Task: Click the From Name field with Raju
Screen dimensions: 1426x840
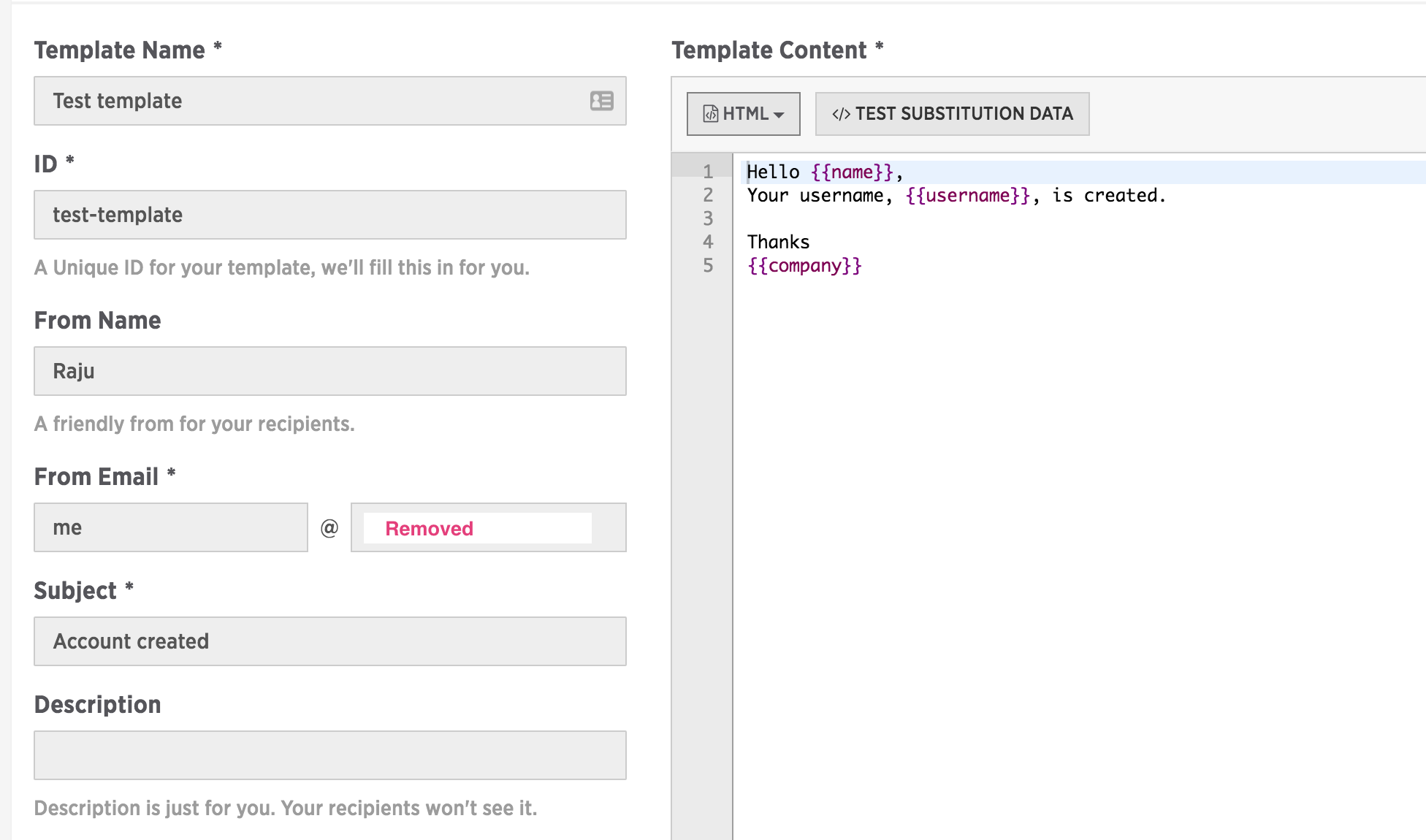Action: point(329,371)
